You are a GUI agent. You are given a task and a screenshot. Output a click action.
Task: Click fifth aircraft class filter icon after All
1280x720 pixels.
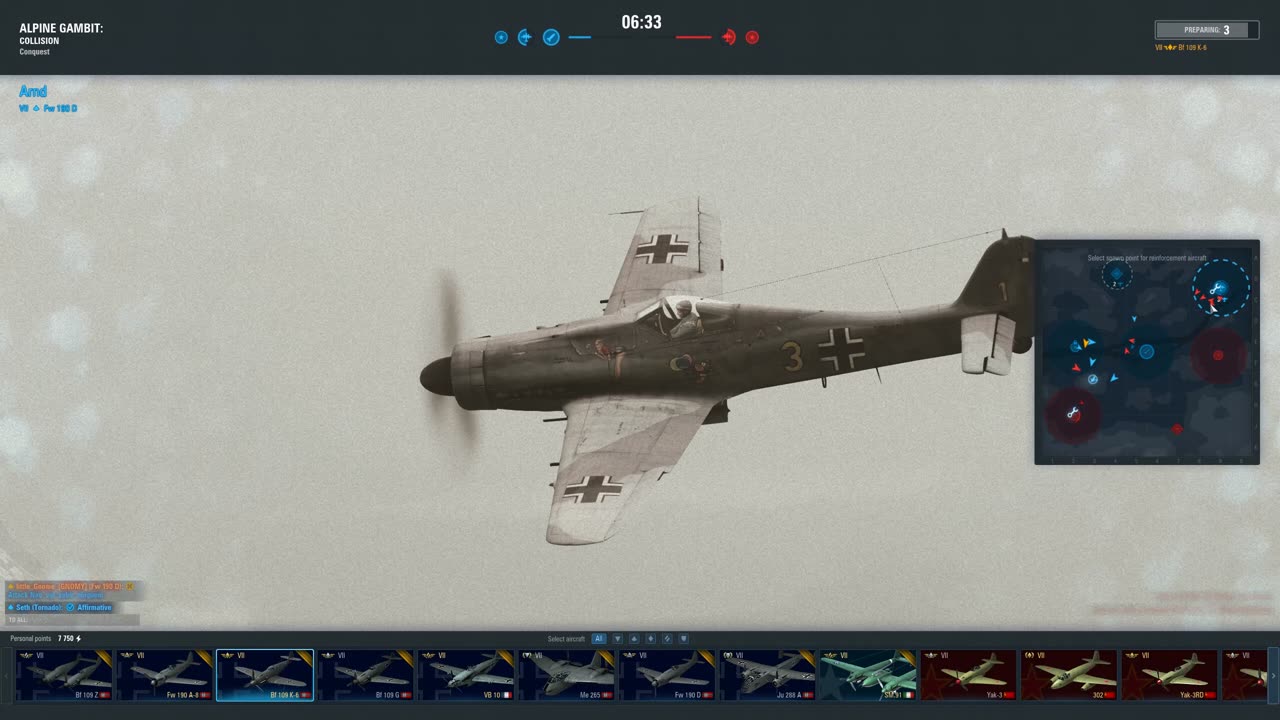684,639
